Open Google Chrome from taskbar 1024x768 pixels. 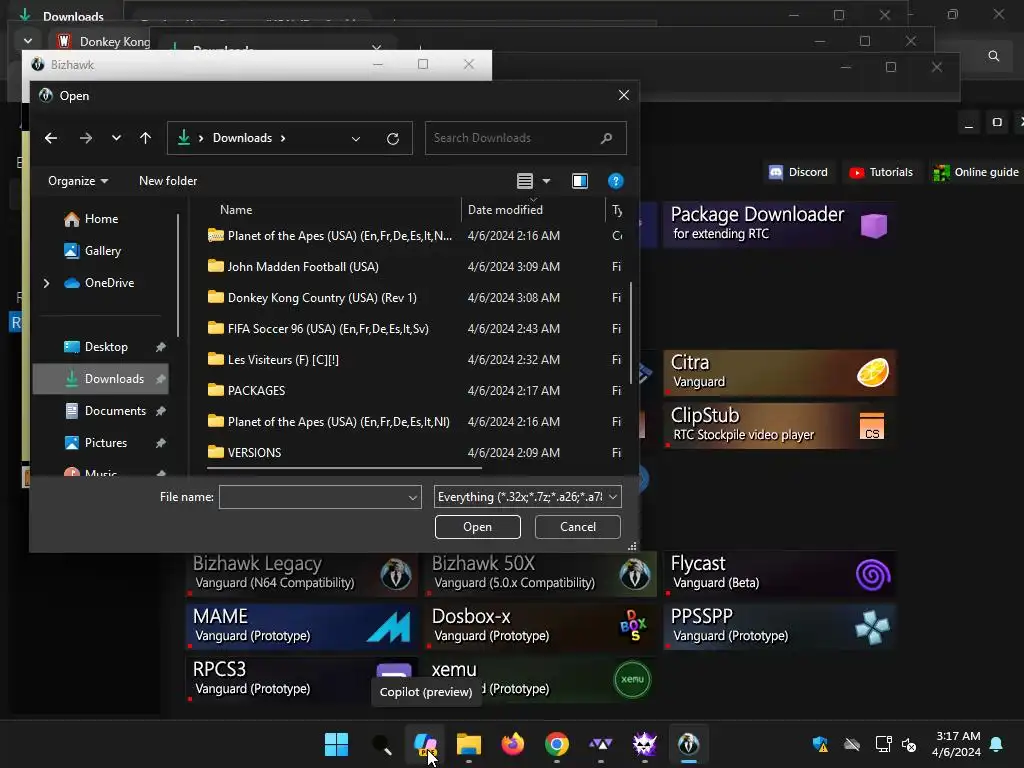click(x=556, y=744)
